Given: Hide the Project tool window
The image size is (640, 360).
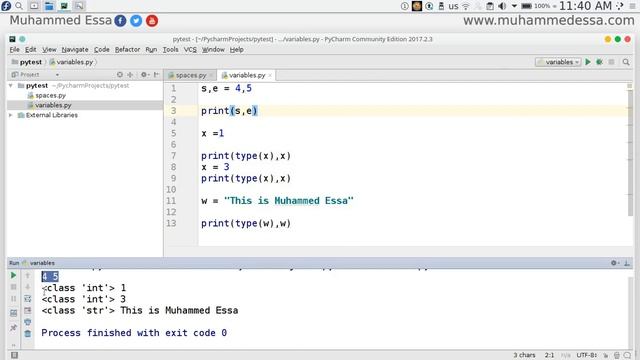Looking at the screenshot, I should [x=156, y=75].
